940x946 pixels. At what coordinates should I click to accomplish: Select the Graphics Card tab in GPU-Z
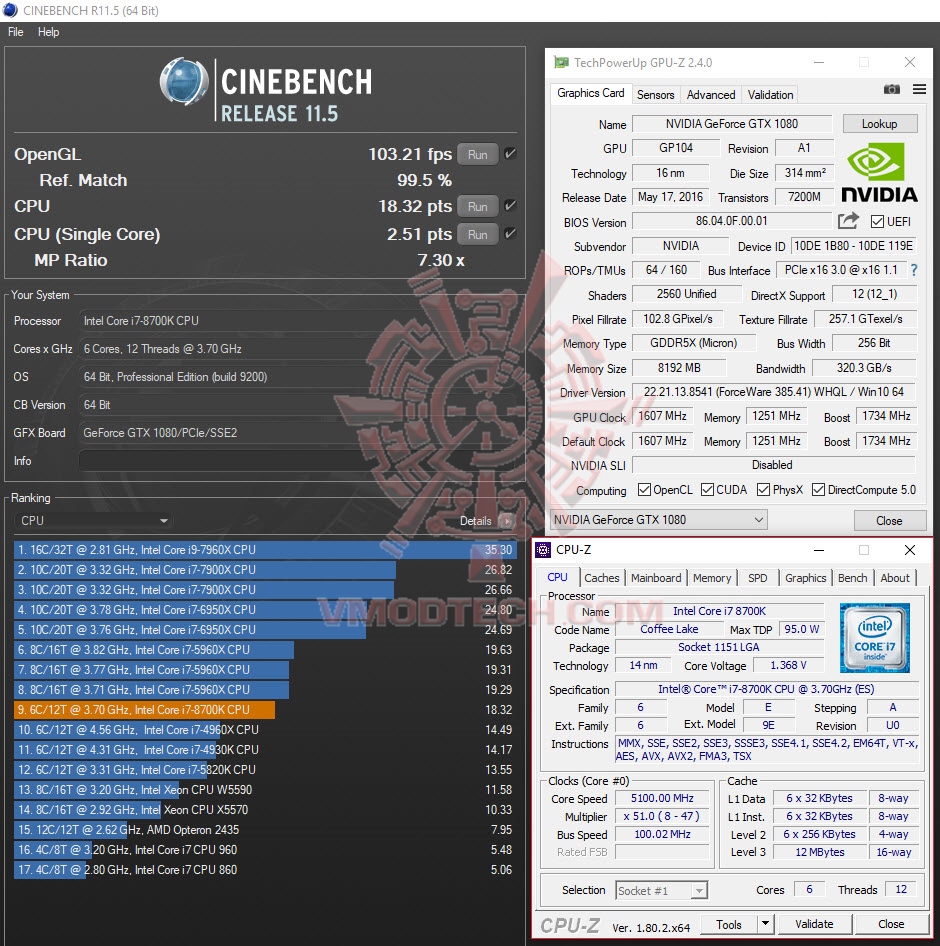[591, 93]
